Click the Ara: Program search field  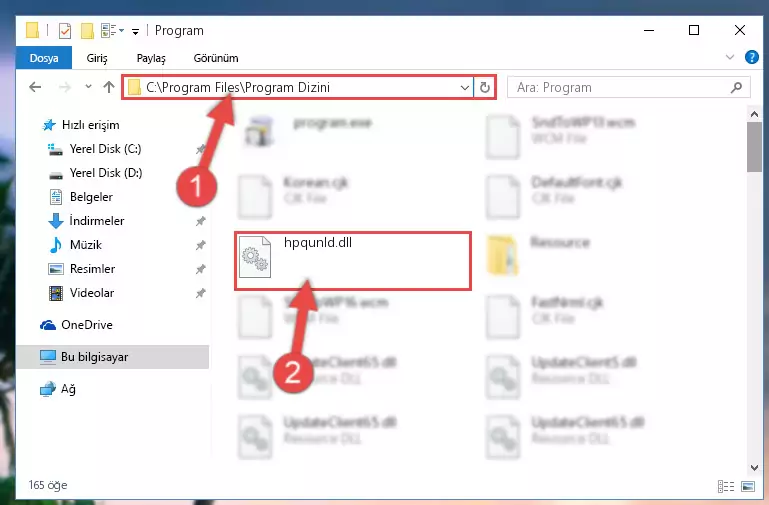tap(620, 87)
